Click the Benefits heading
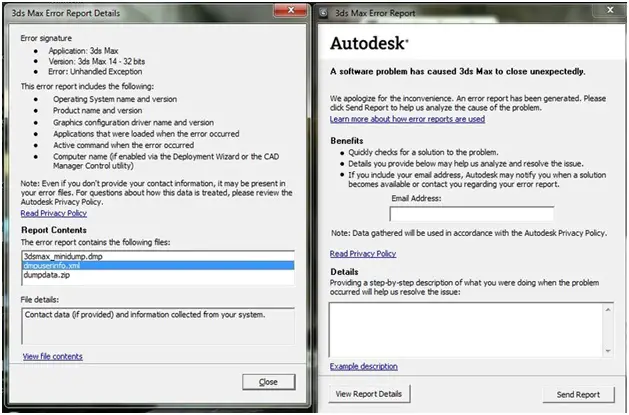 pyautogui.click(x=347, y=141)
